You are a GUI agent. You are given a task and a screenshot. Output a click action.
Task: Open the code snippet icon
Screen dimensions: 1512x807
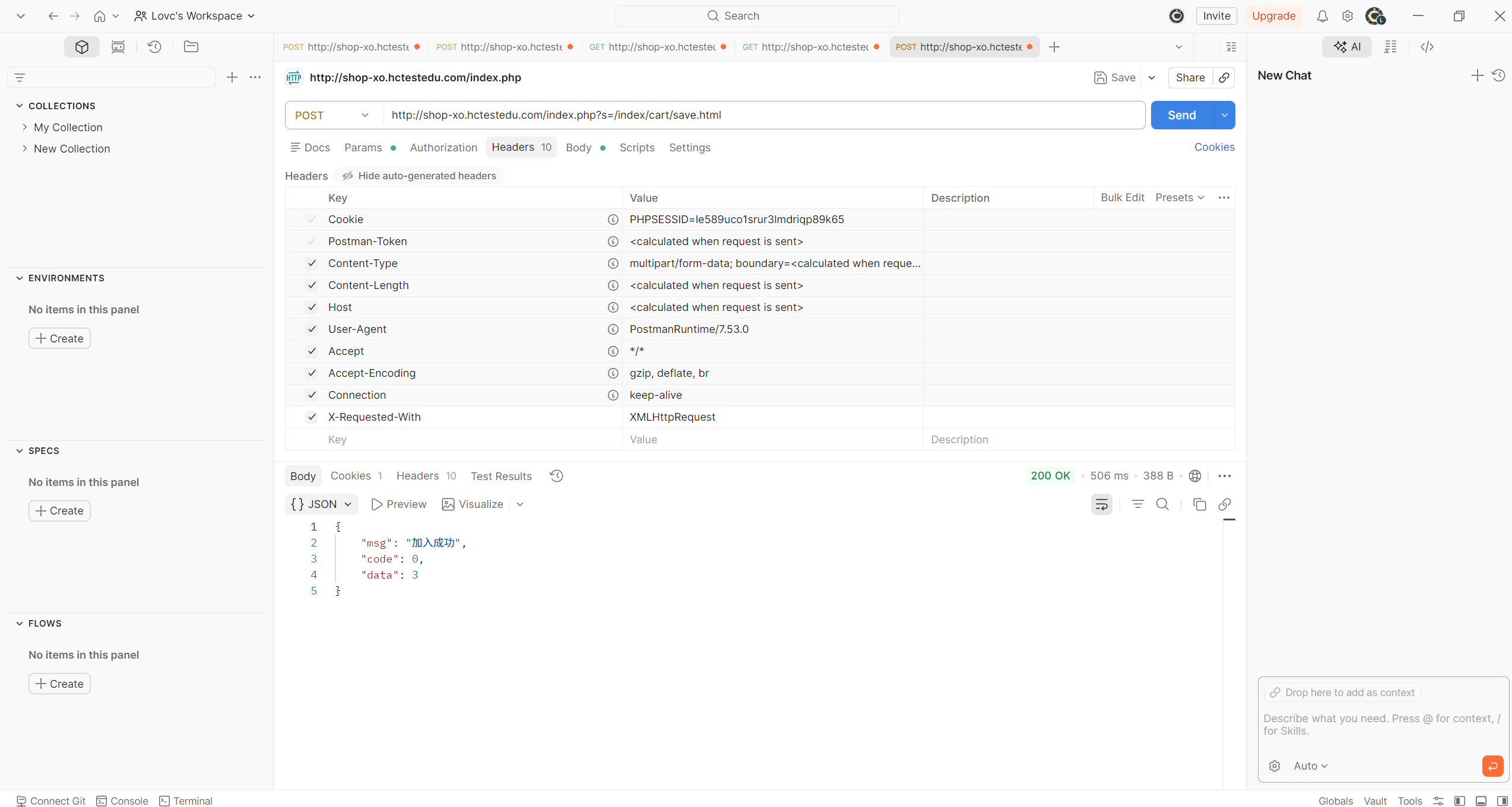coord(1427,47)
